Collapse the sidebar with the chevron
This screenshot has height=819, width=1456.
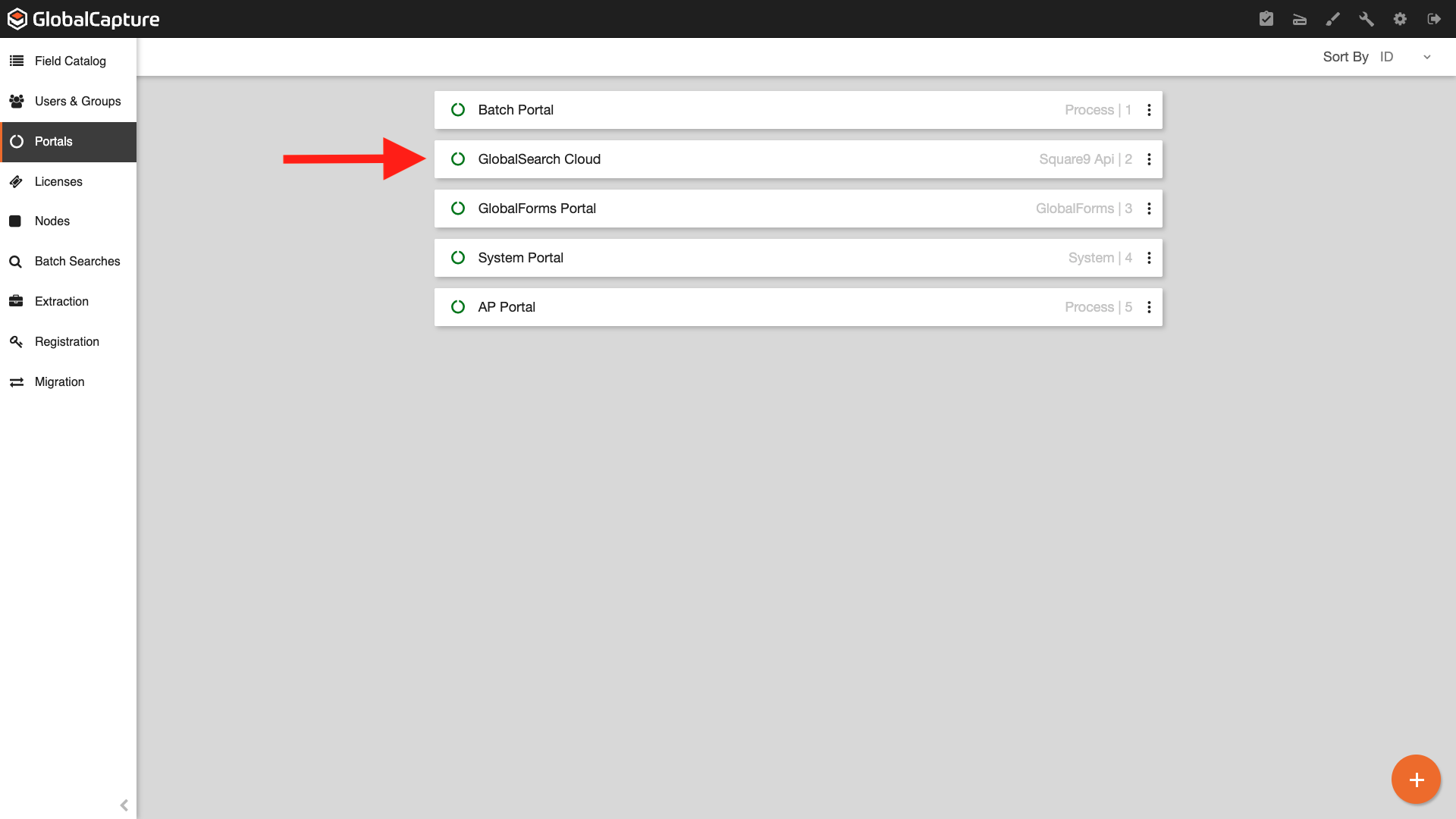[x=124, y=805]
